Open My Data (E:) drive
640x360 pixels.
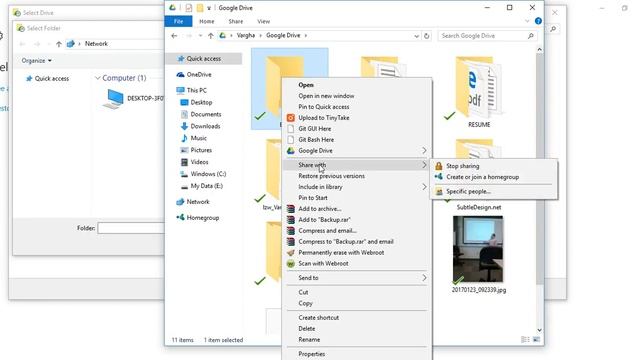[x=203, y=186]
